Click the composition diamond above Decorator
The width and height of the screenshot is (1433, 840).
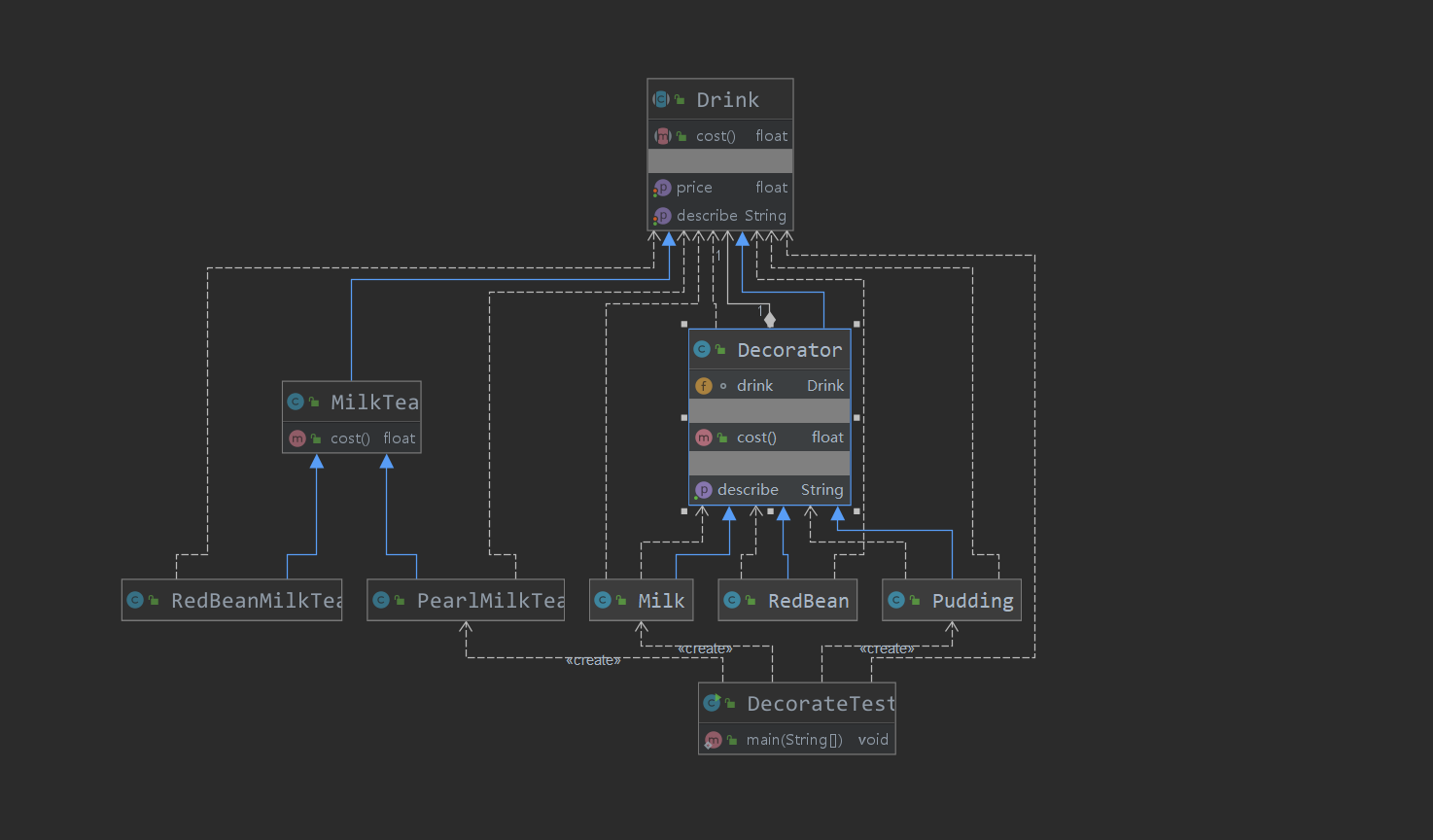coord(770,319)
